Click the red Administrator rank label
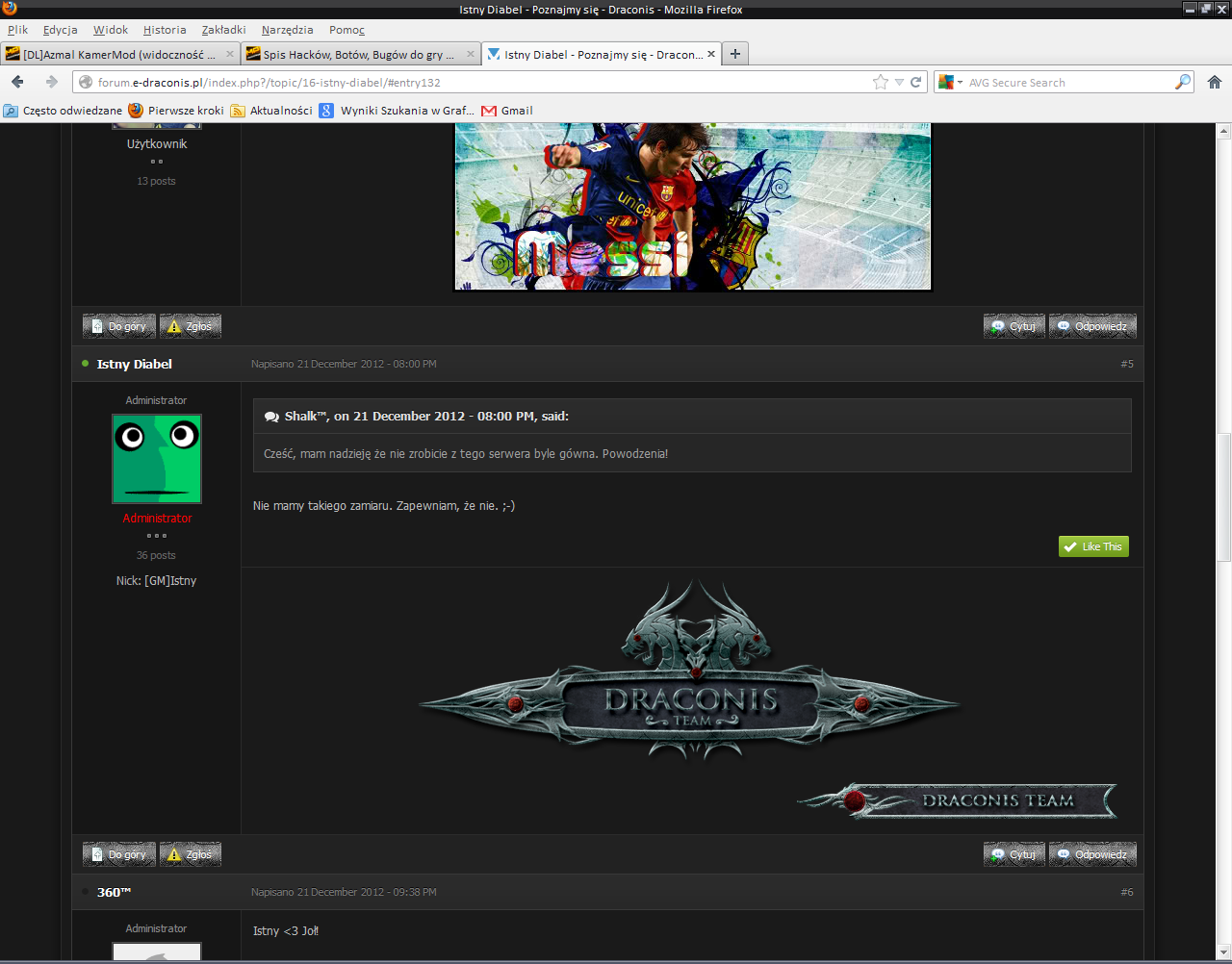1232x964 pixels. pos(157,519)
